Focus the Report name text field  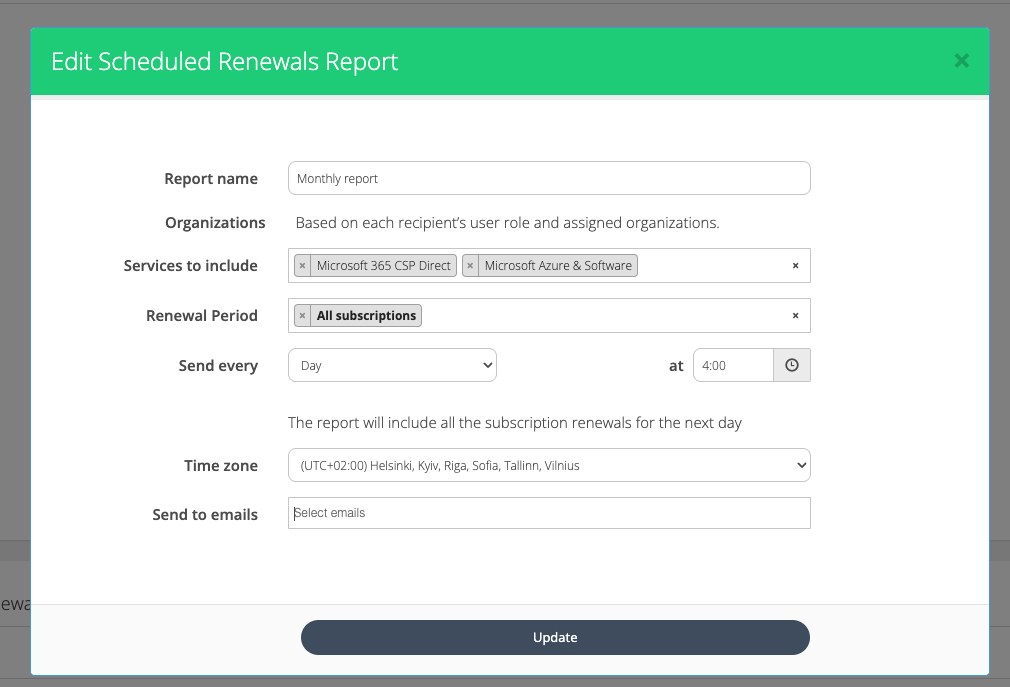[548, 178]
